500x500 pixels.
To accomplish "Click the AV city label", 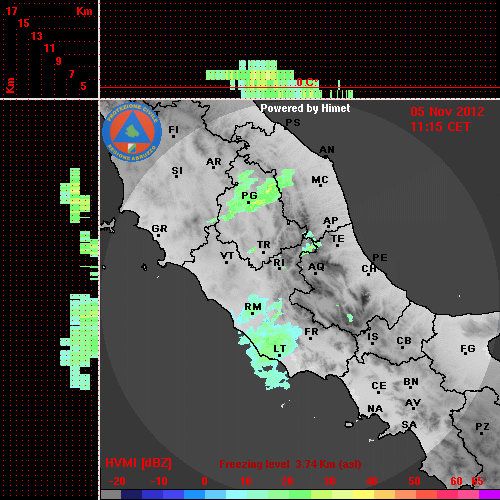I will point(413,403).
